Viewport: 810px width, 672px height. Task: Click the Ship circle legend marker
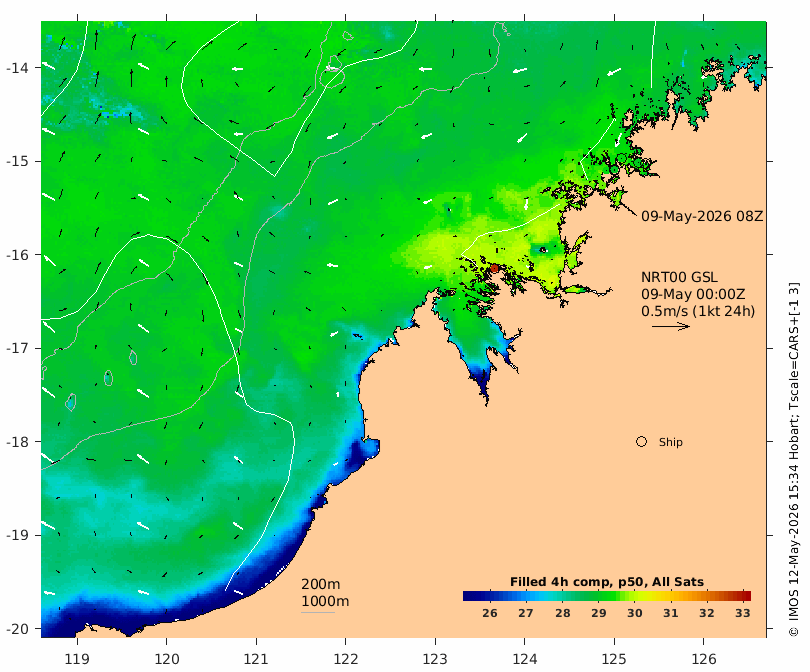(x=641, y=442)
